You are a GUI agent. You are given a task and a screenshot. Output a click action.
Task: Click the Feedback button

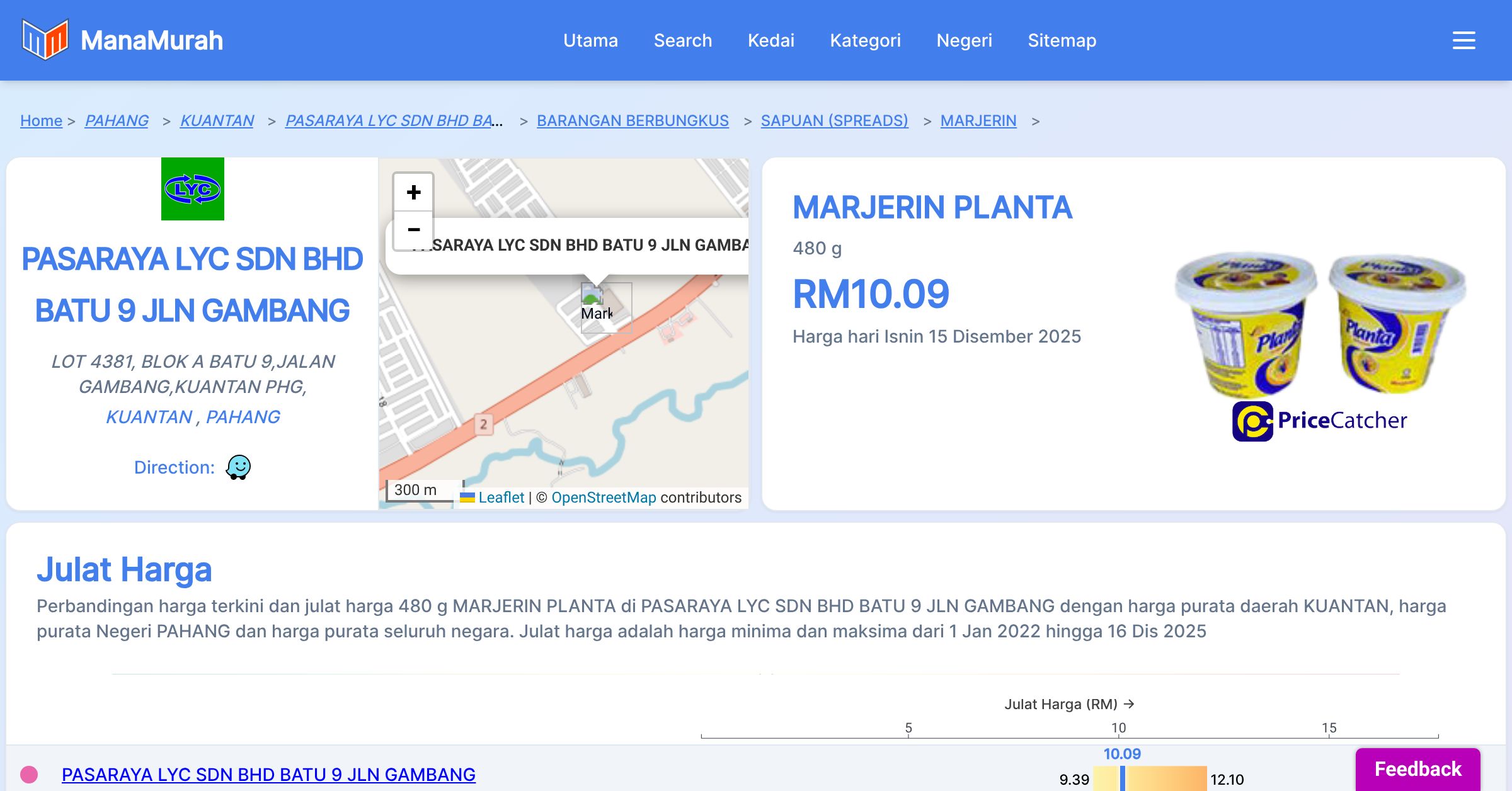[x=1417, y=769]
